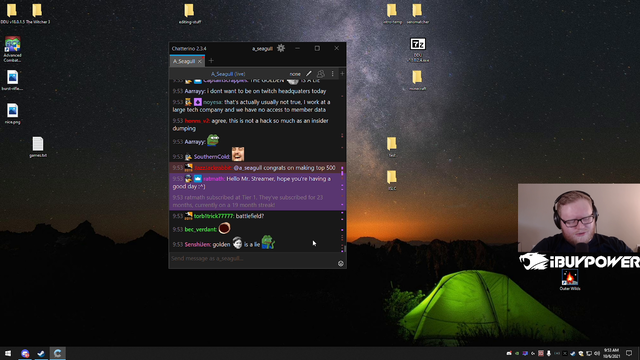Open the 'none' chat mode menu
Image resolution: width=640 pixels, height=360 pixels.
[x=295, y=74]
